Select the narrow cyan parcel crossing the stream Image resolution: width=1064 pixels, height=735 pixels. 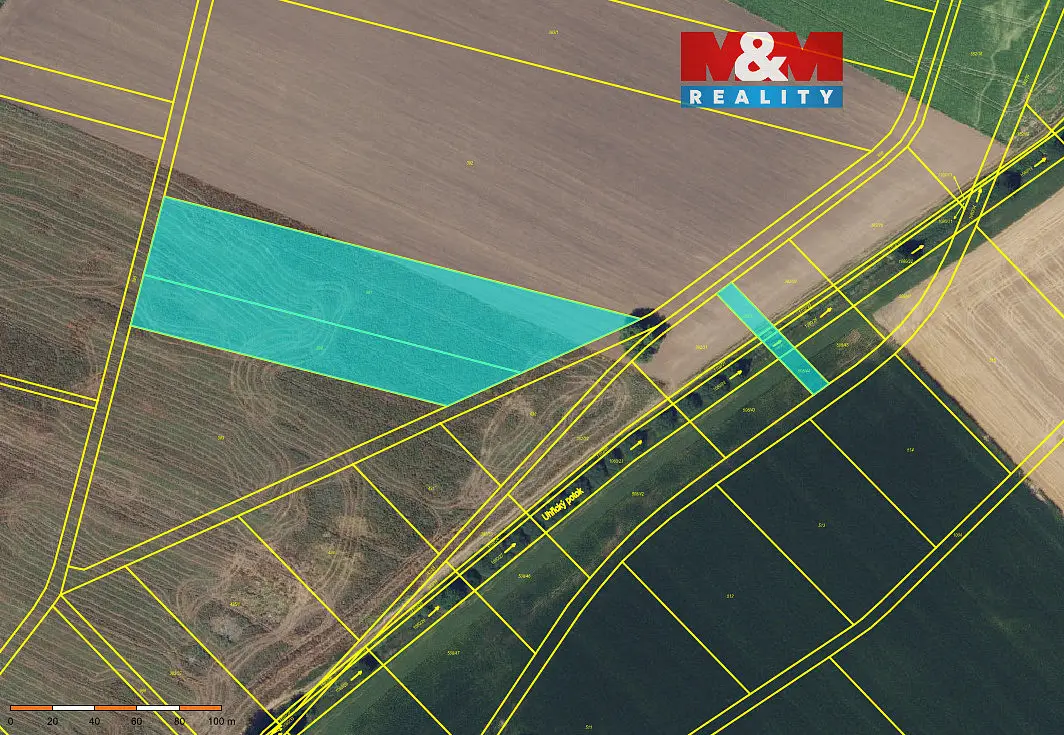coord(773,338)
